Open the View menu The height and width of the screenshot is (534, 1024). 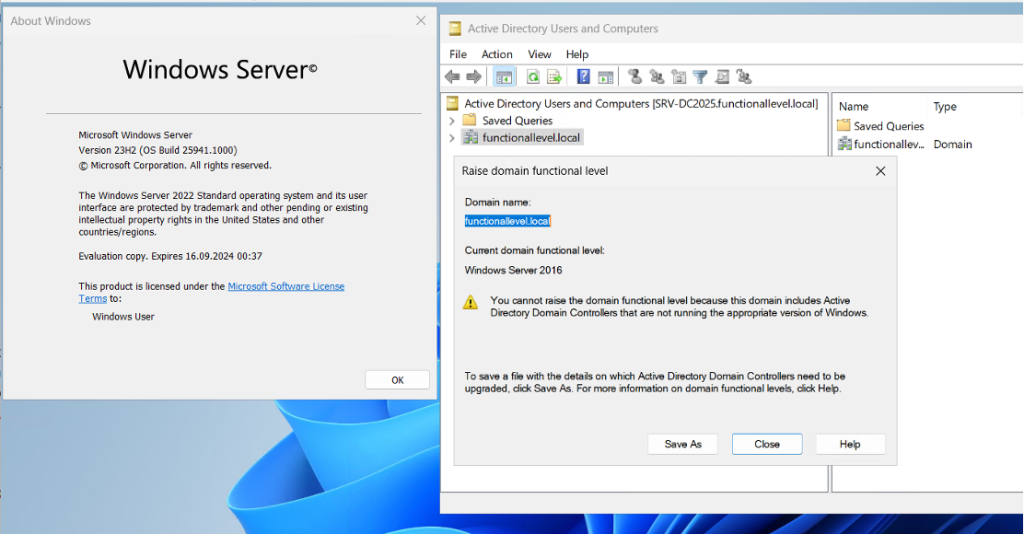(539, 54)
